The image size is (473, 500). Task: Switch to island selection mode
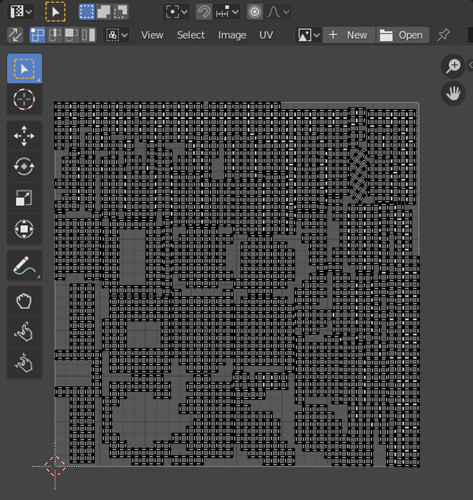[88, 35]
